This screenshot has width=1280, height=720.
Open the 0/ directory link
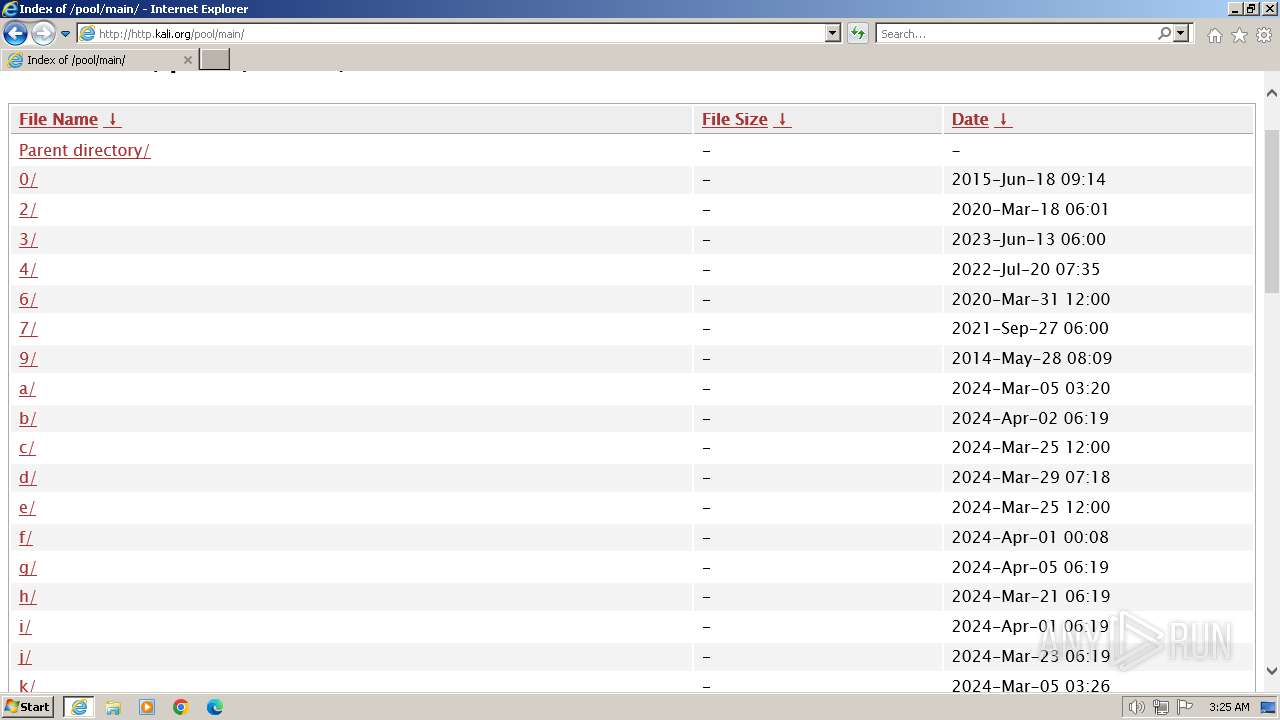(28, 180)
